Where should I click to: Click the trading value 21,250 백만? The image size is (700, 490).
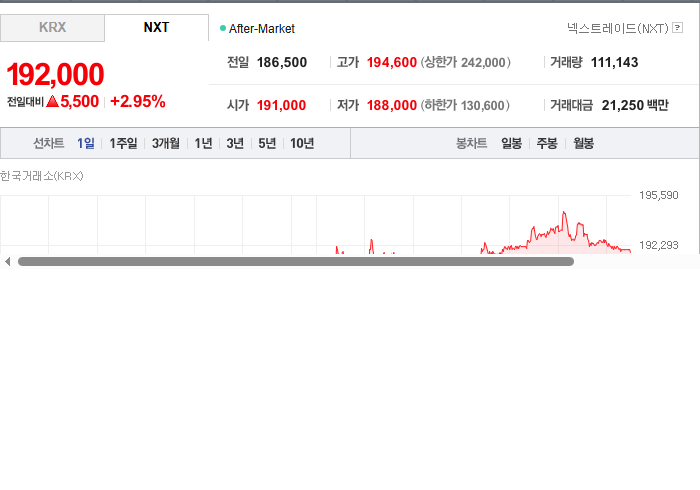[635, 105]
